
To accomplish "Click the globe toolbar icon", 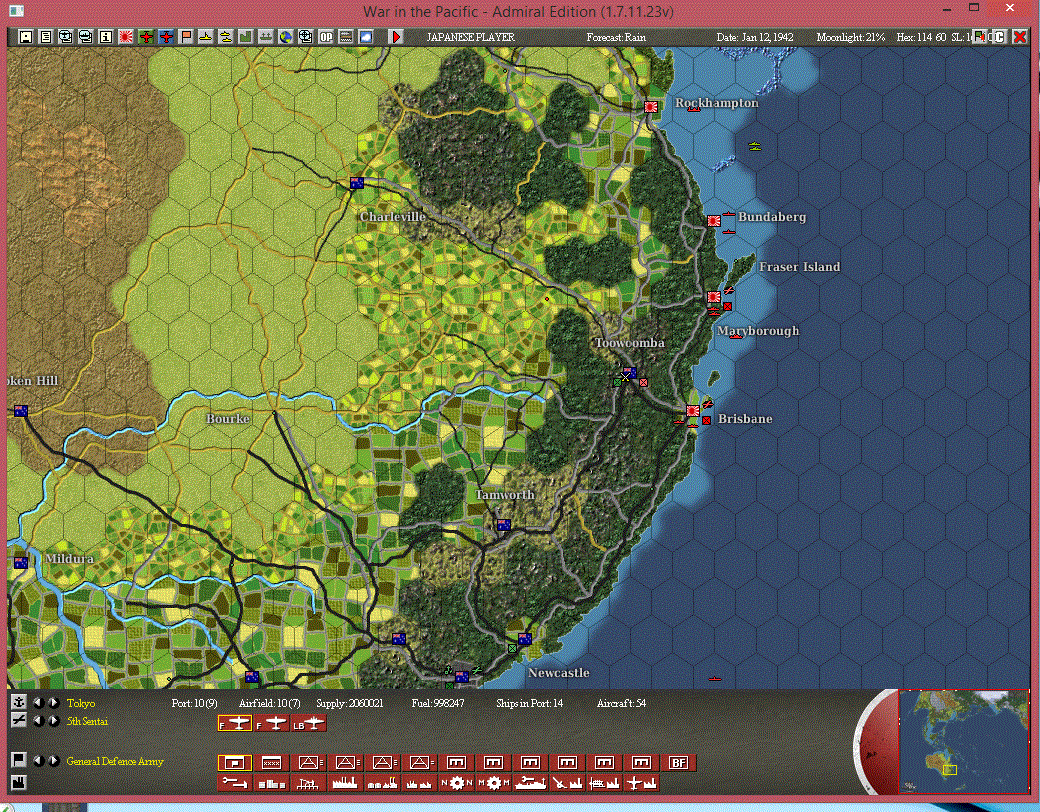I will (286, 37).
